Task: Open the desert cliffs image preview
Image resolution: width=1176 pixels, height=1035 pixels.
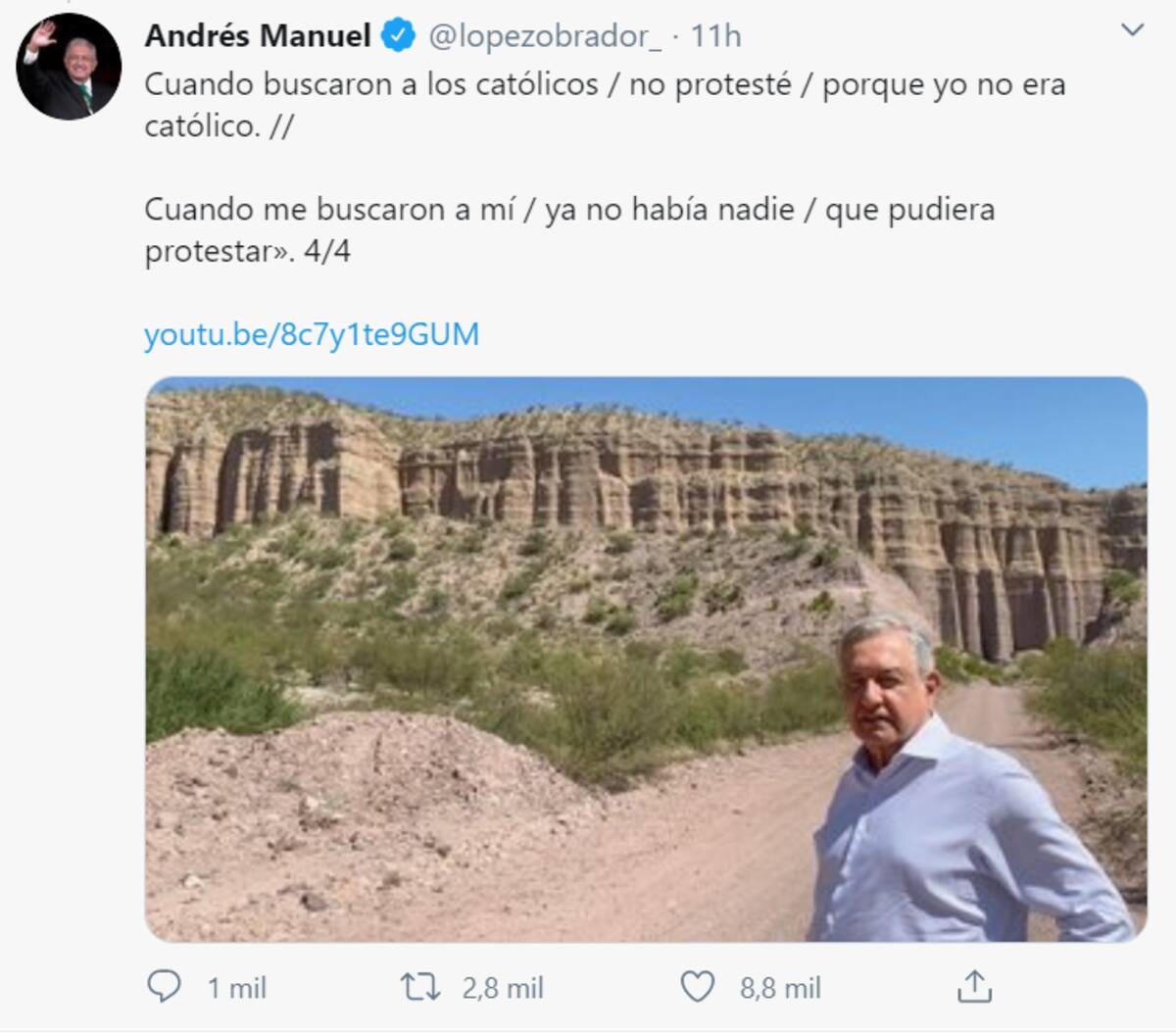Action: [647, 660]
